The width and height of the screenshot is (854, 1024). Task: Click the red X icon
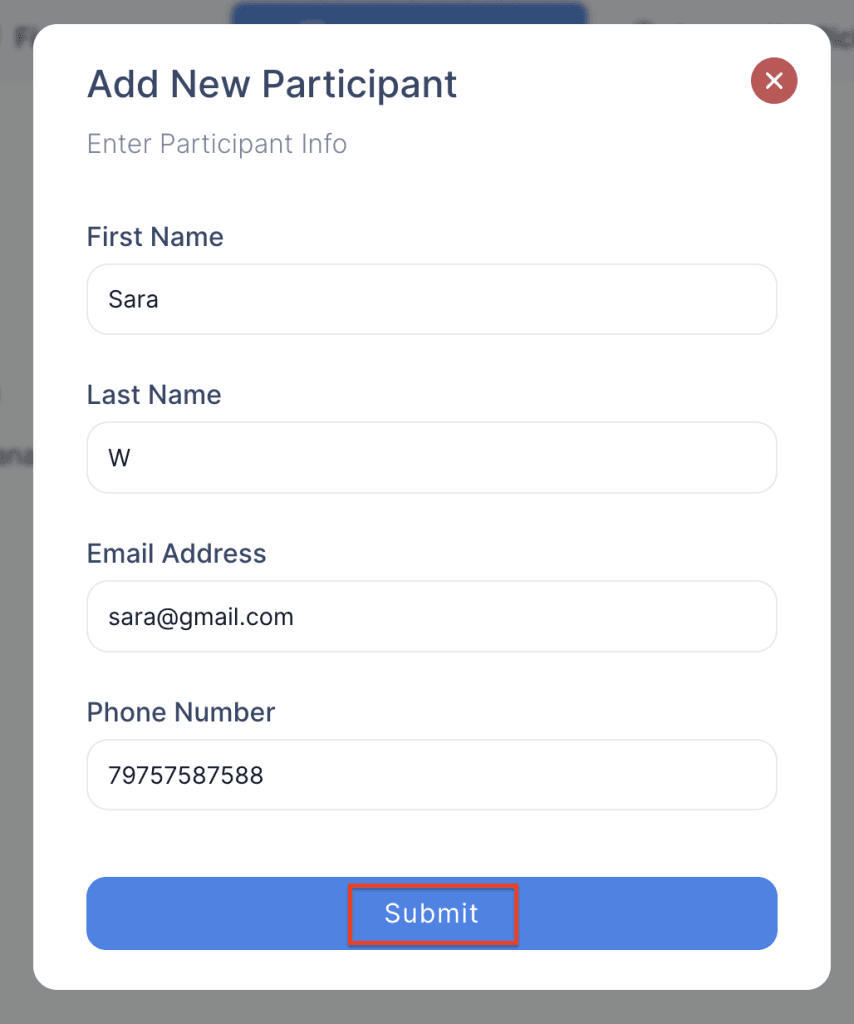point(774,81)
